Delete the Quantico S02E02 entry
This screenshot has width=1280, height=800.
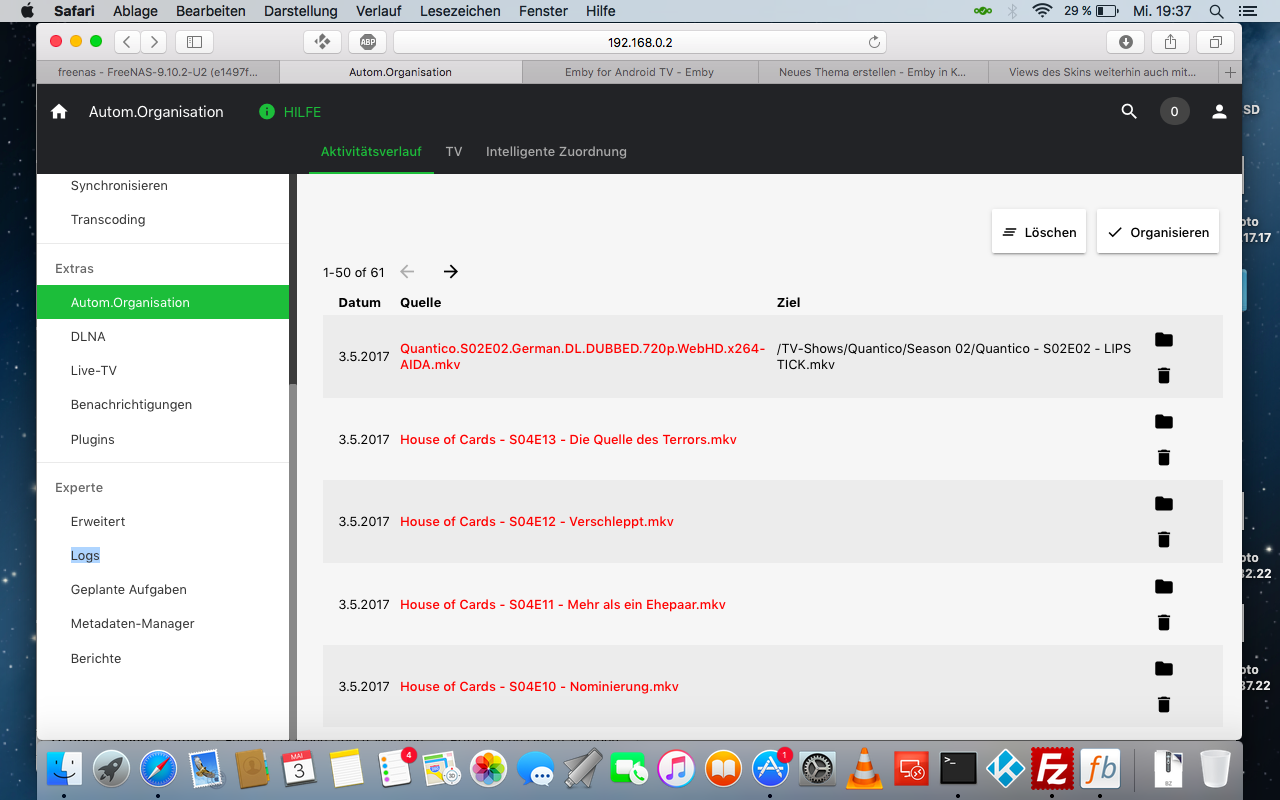click(1163, 376)
